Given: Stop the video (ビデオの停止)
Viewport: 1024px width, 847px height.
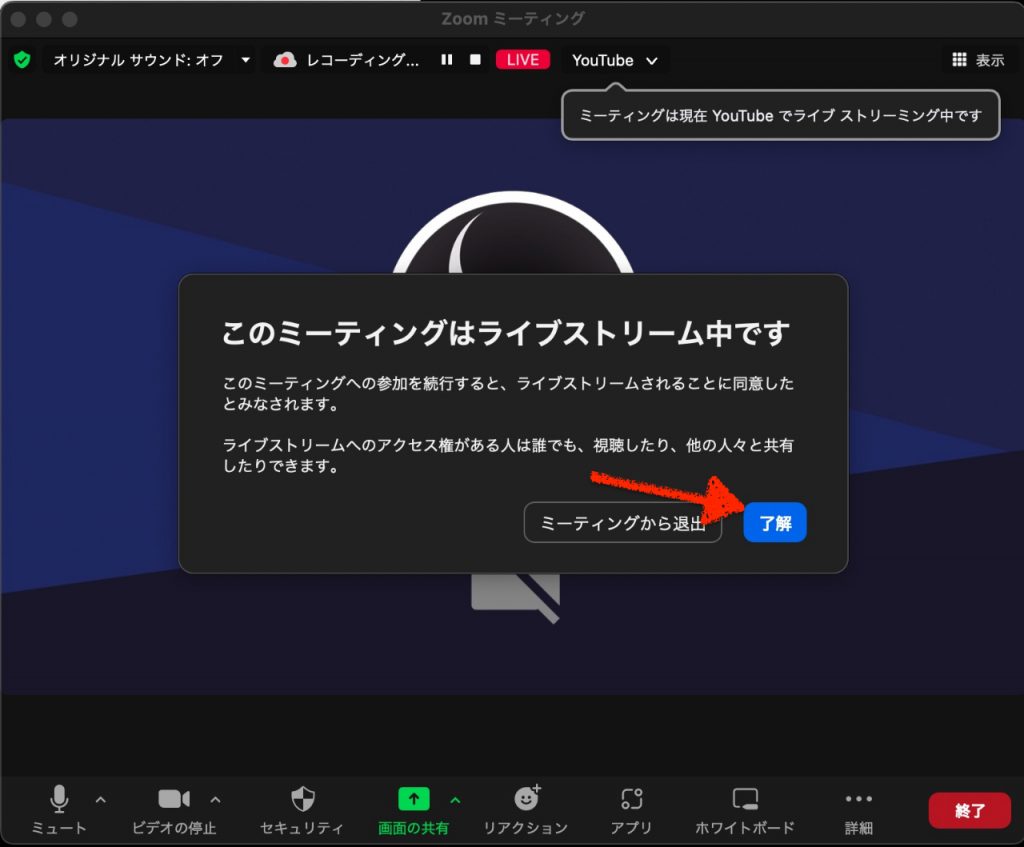Looking at the screenshot, I should (x=173, y=799).
